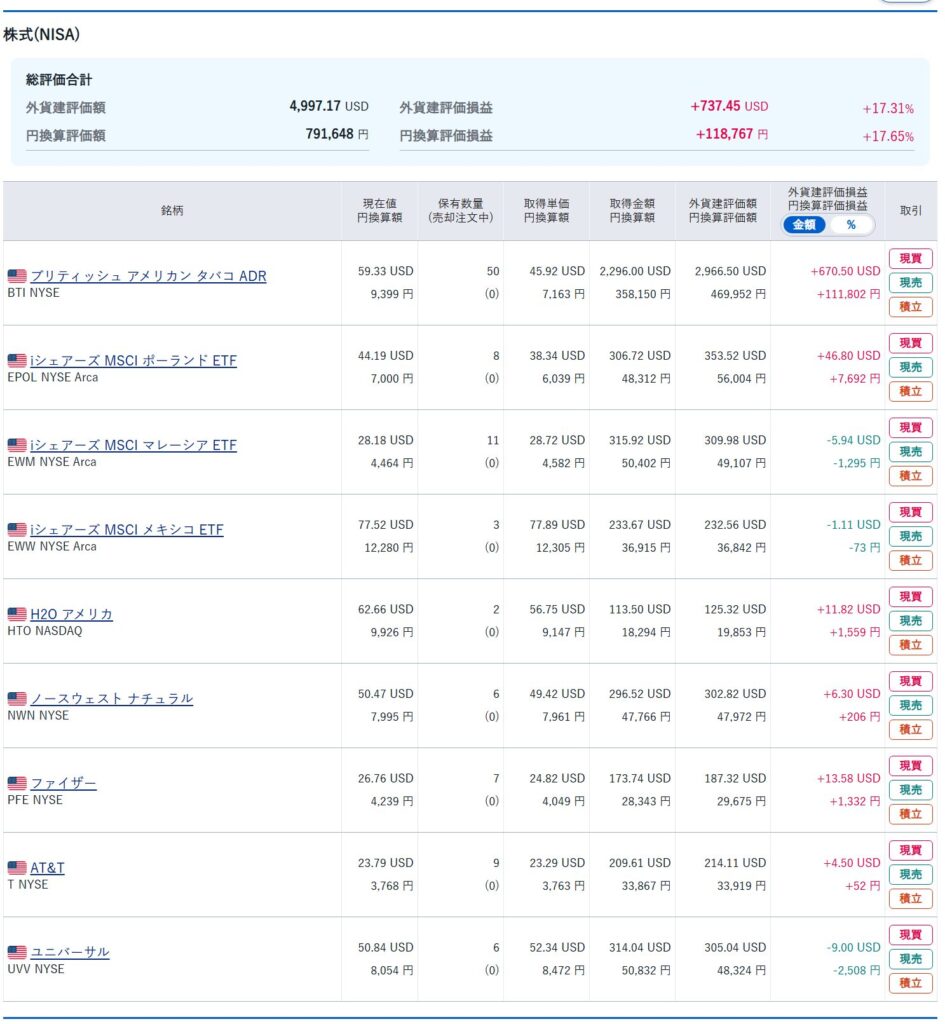Click 積立 button for EPOL row

[910, 391]
